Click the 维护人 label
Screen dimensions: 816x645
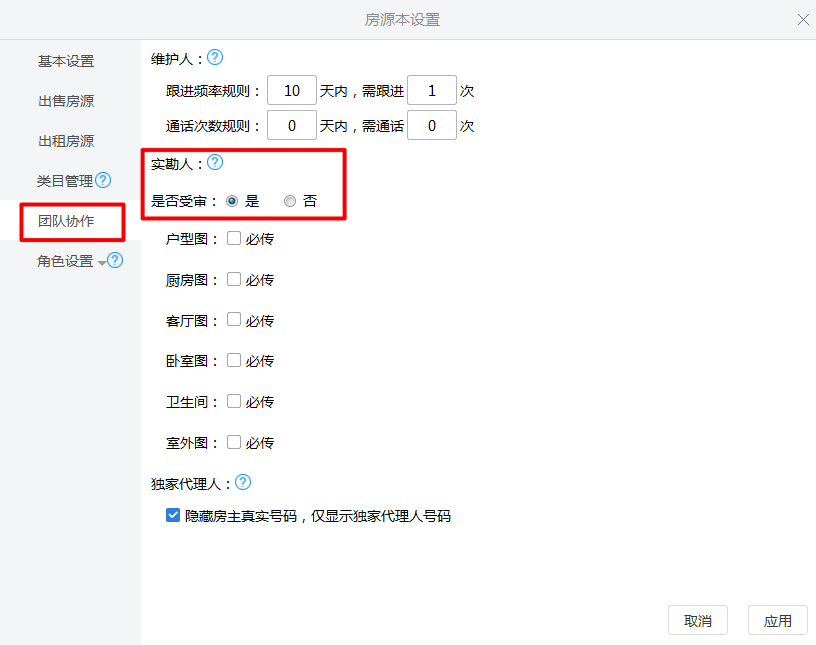(x=177, y=59)
